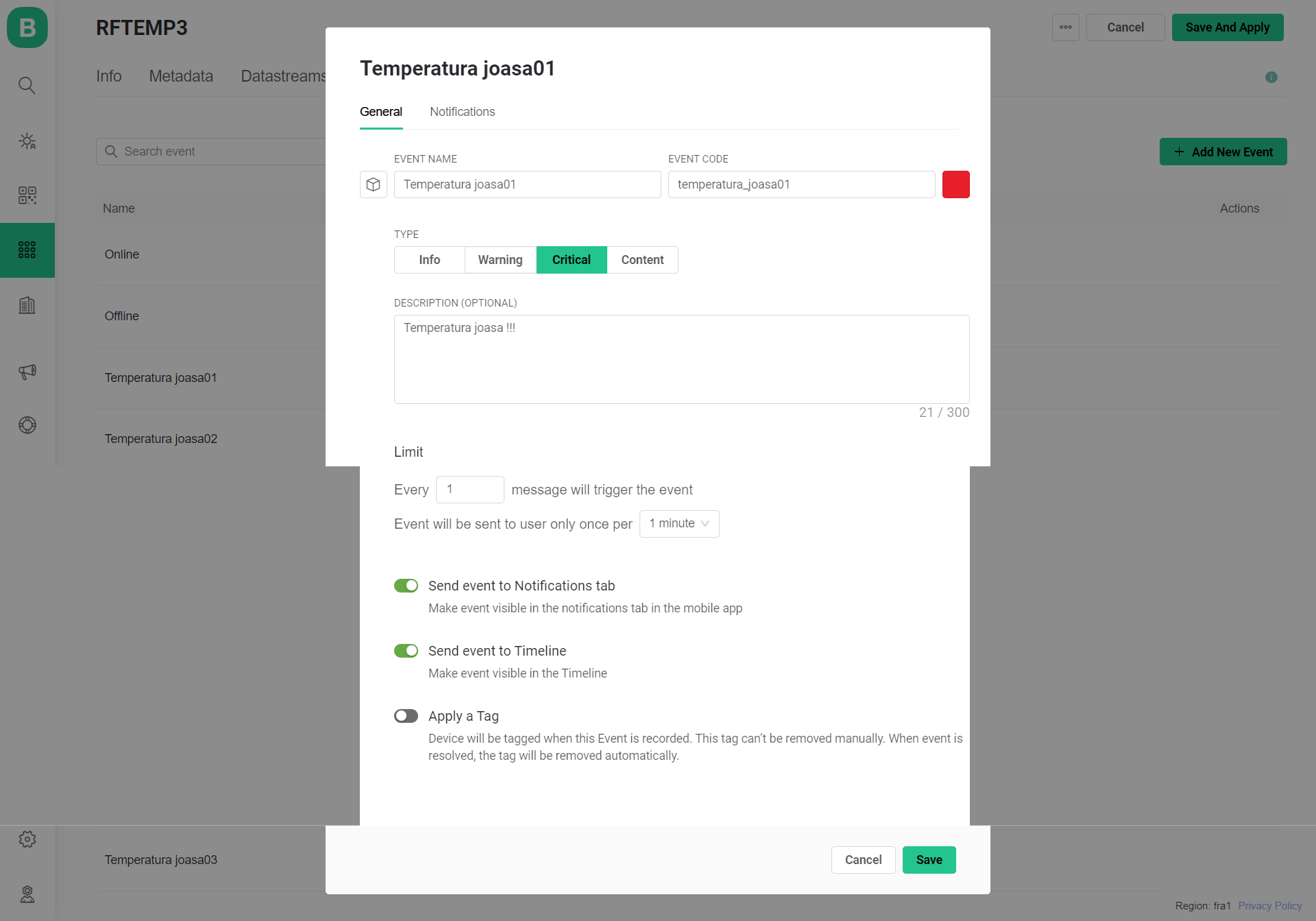Click the top header Cancel button
The image size is (1316, 921).
(1125, 27)
